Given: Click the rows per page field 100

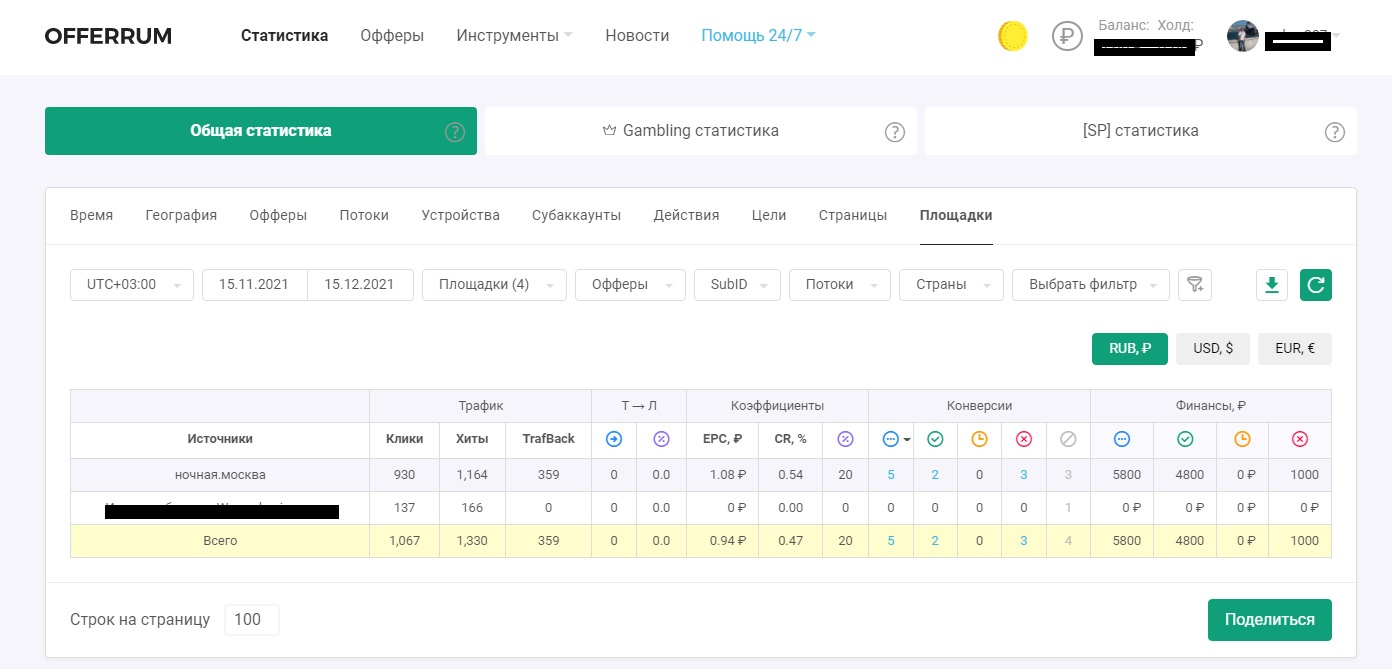Looking at the screenshot, I should click(252, 620).
